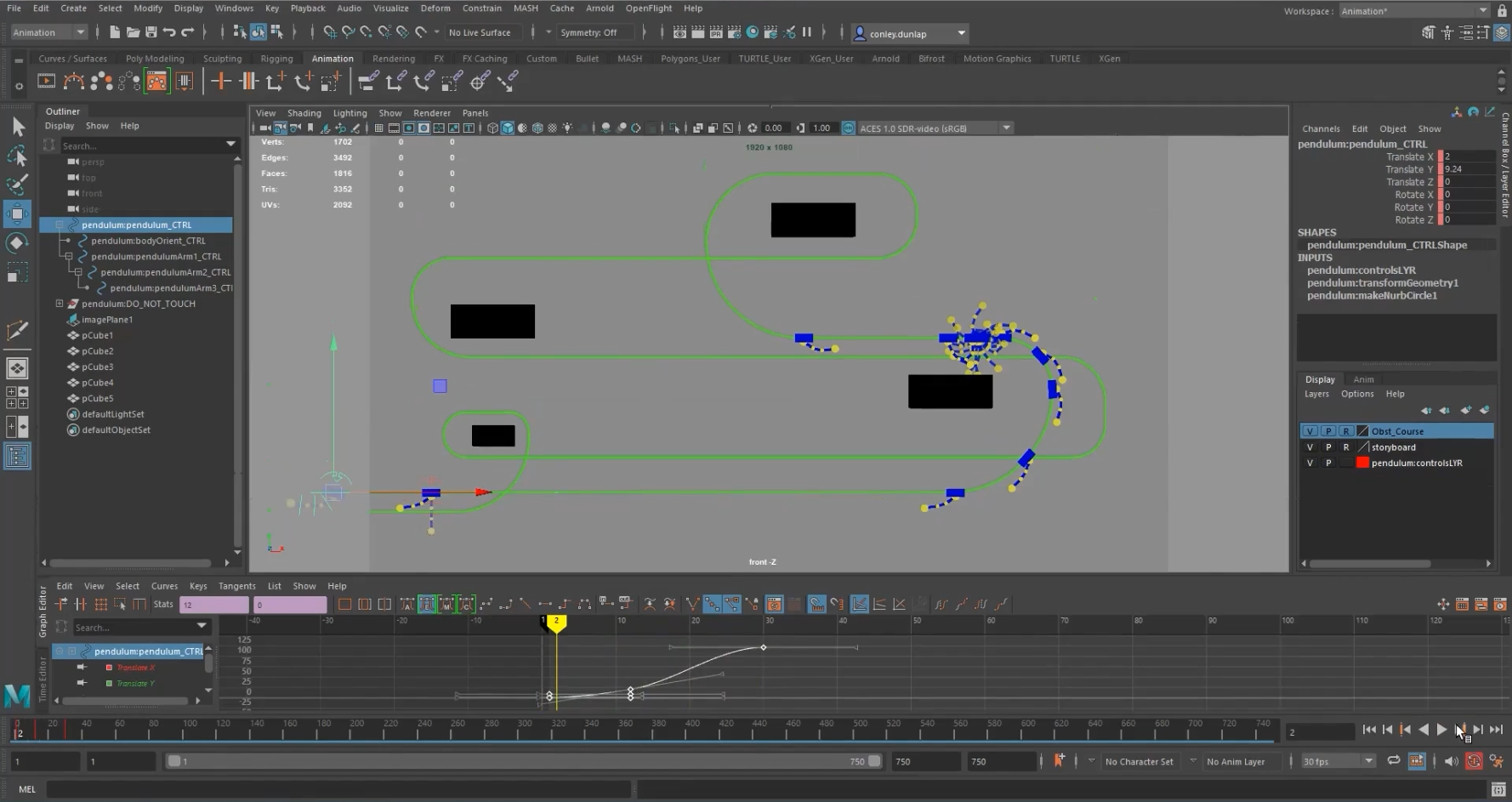
Task: Click the New Scene icon
Action: click(x=115, y=32)
